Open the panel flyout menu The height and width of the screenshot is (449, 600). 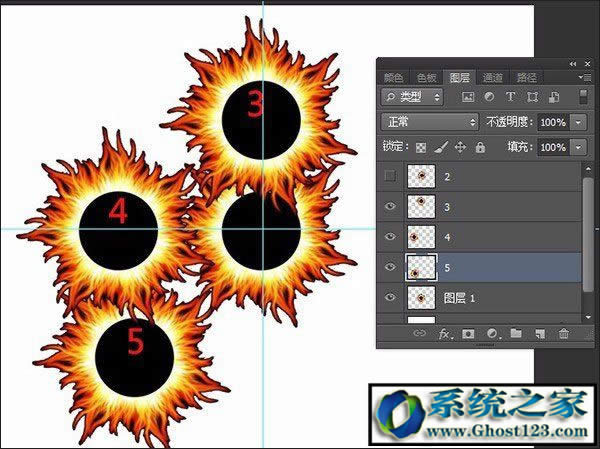coord(585,78)
